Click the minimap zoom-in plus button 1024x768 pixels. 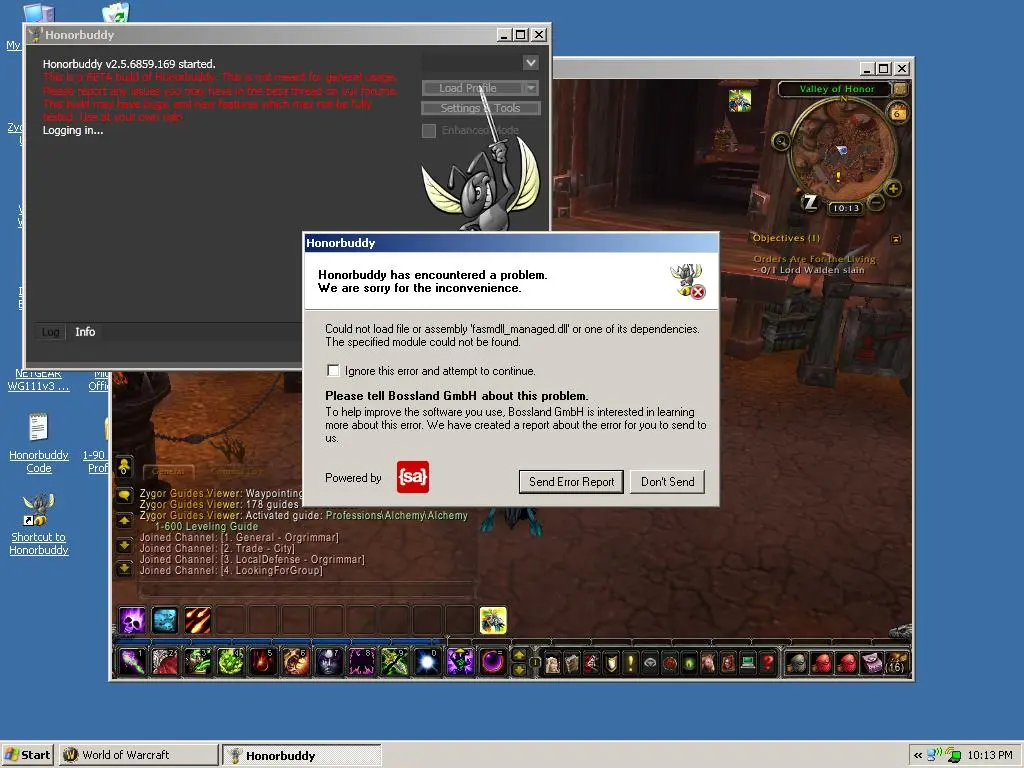pyautogui.click(x=893, y=188)
